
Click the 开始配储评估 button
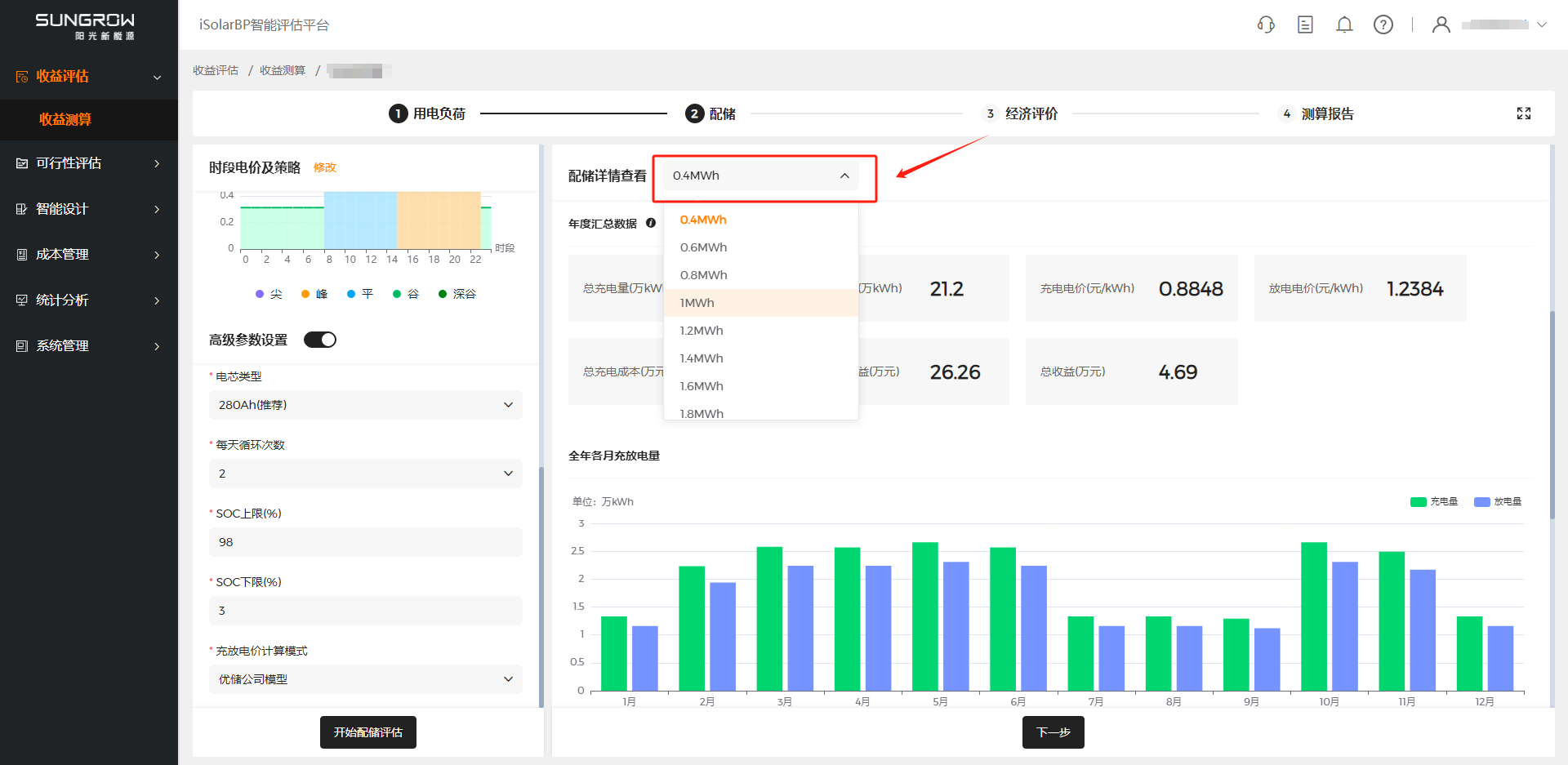tap(367, 732)
